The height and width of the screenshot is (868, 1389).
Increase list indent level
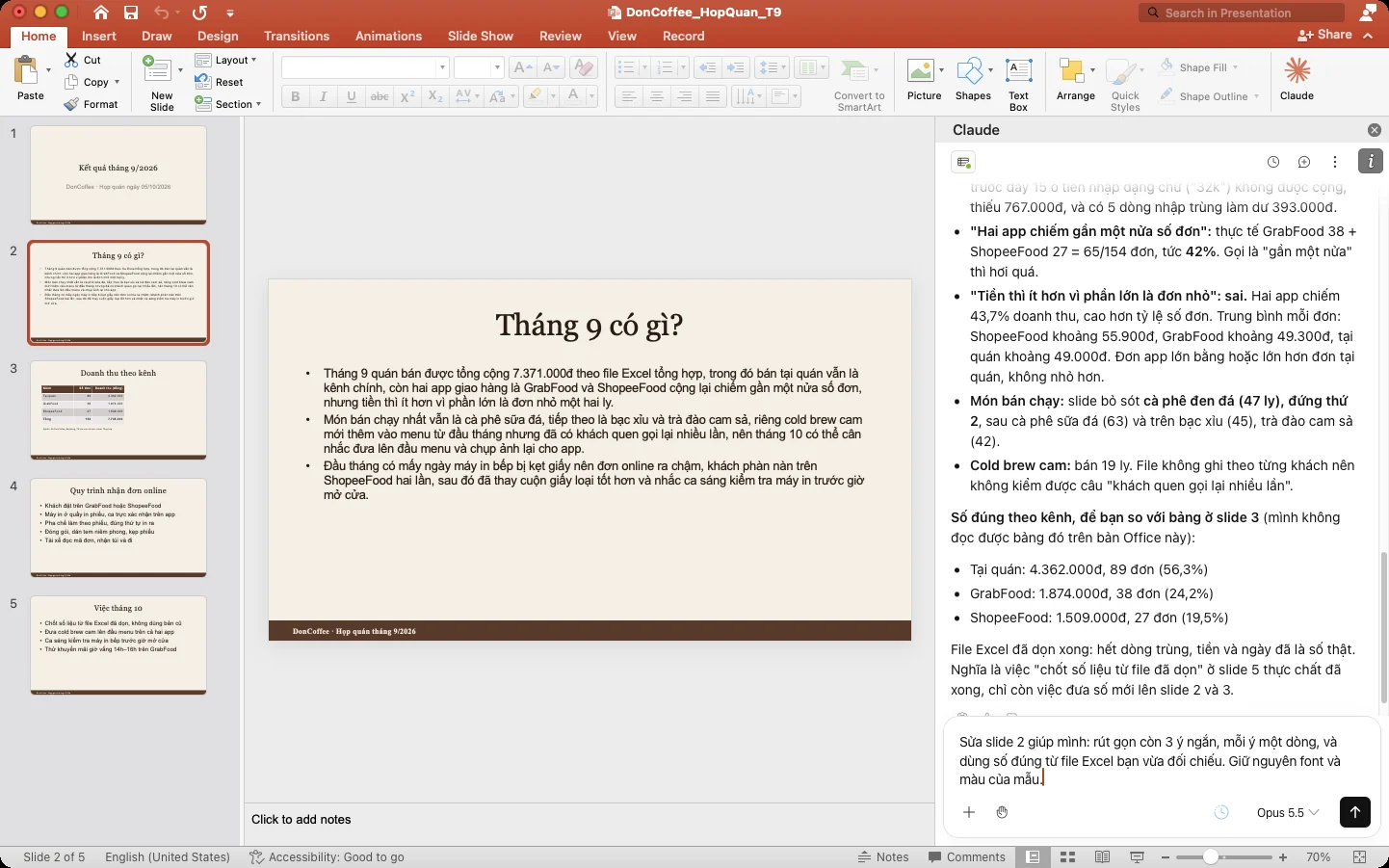click(736, 67)
